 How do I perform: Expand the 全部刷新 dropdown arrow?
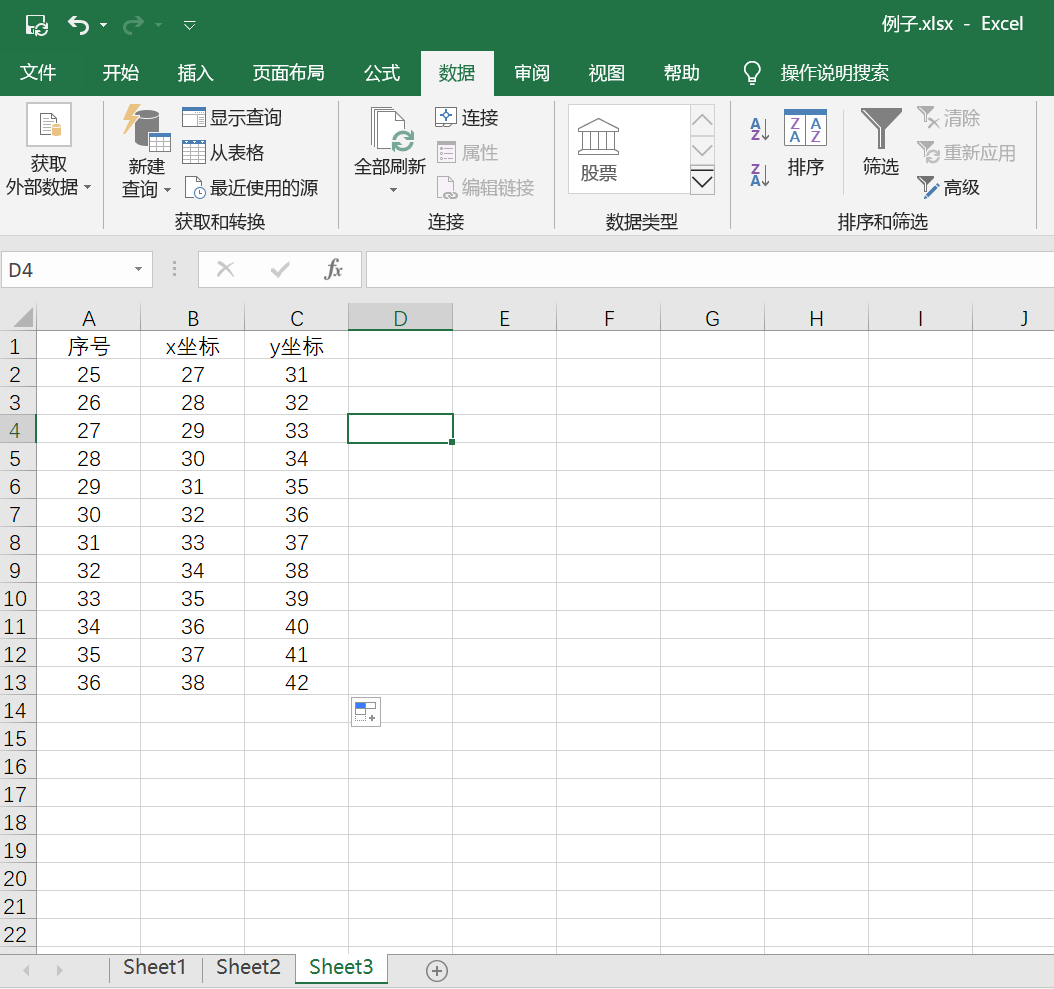393,190
